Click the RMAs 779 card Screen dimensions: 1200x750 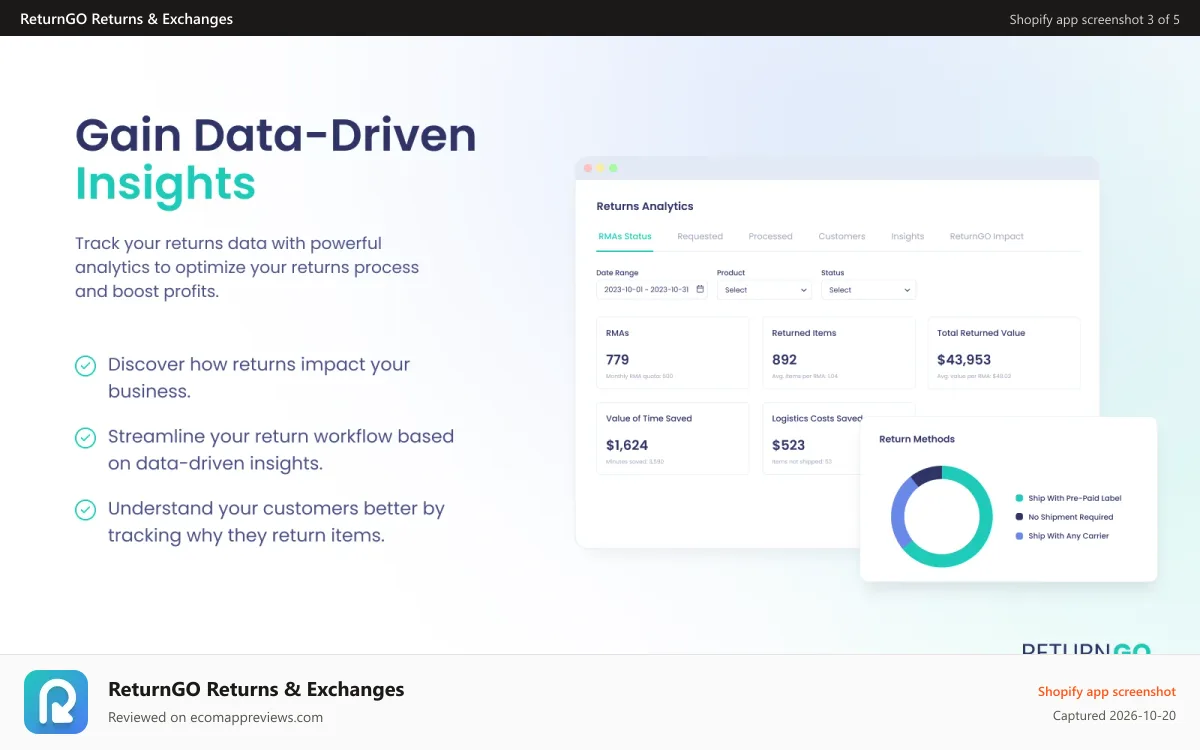(672, 353)
